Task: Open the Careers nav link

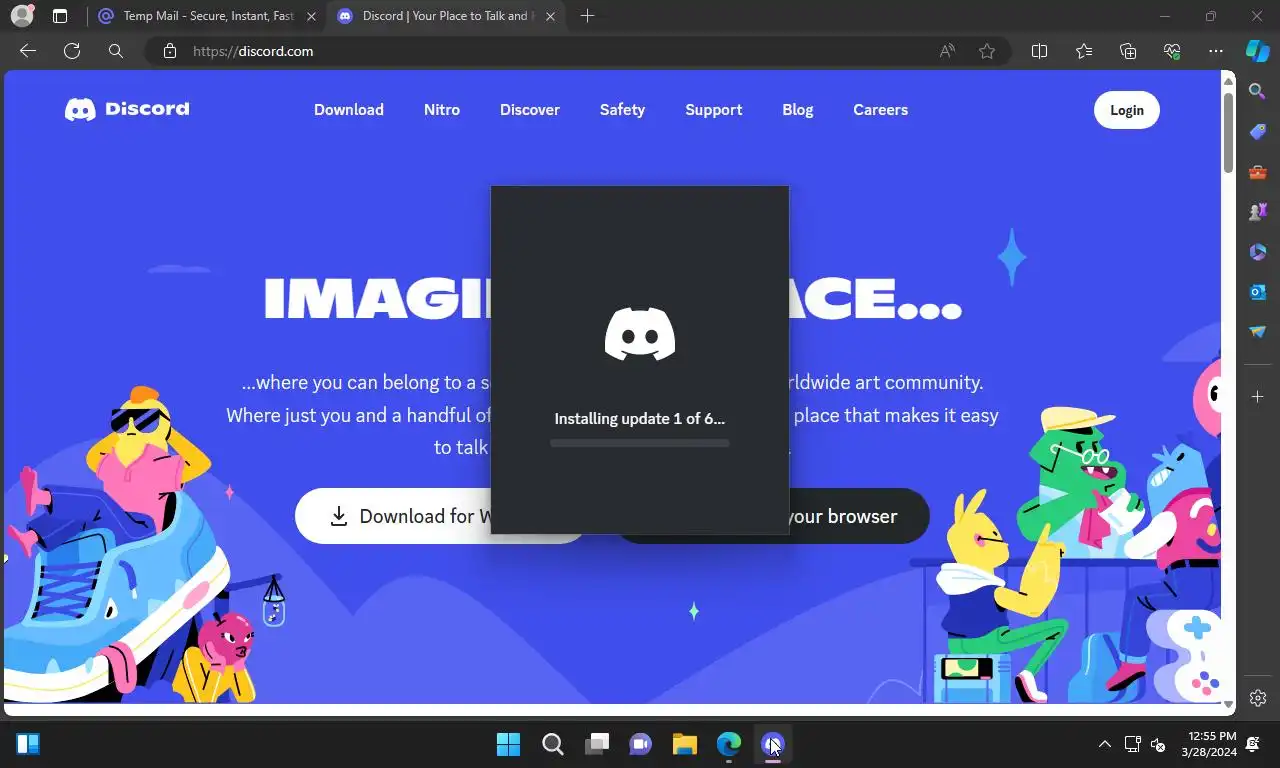Action: [881, 110]
